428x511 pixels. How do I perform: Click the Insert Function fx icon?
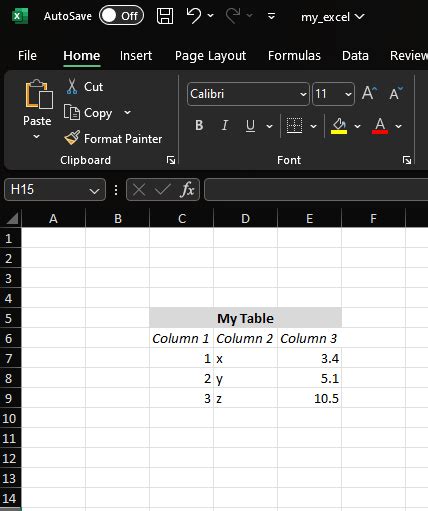(x=187, y=190)
